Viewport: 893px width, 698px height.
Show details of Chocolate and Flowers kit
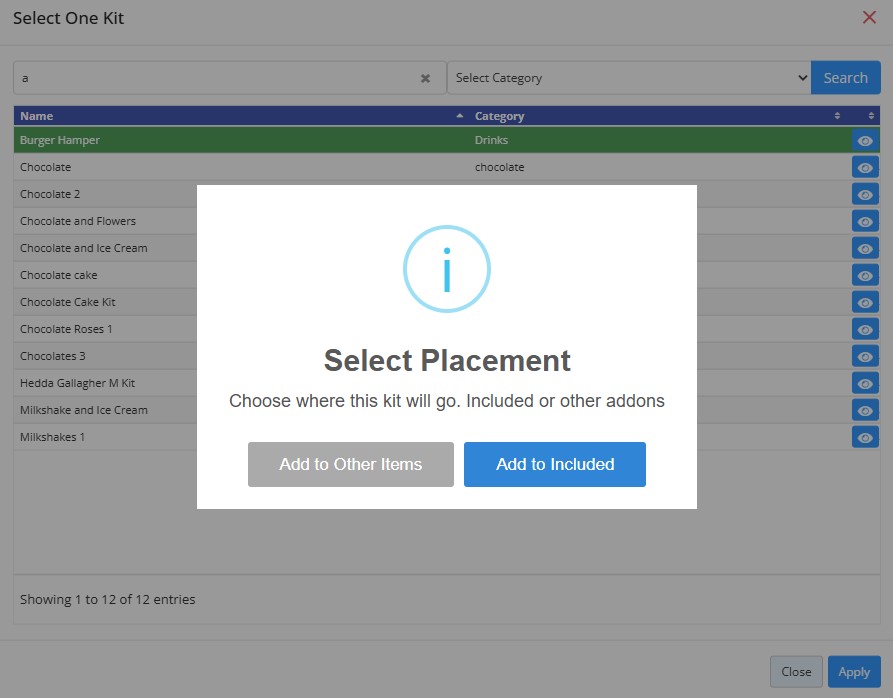[x=865, y=221]
